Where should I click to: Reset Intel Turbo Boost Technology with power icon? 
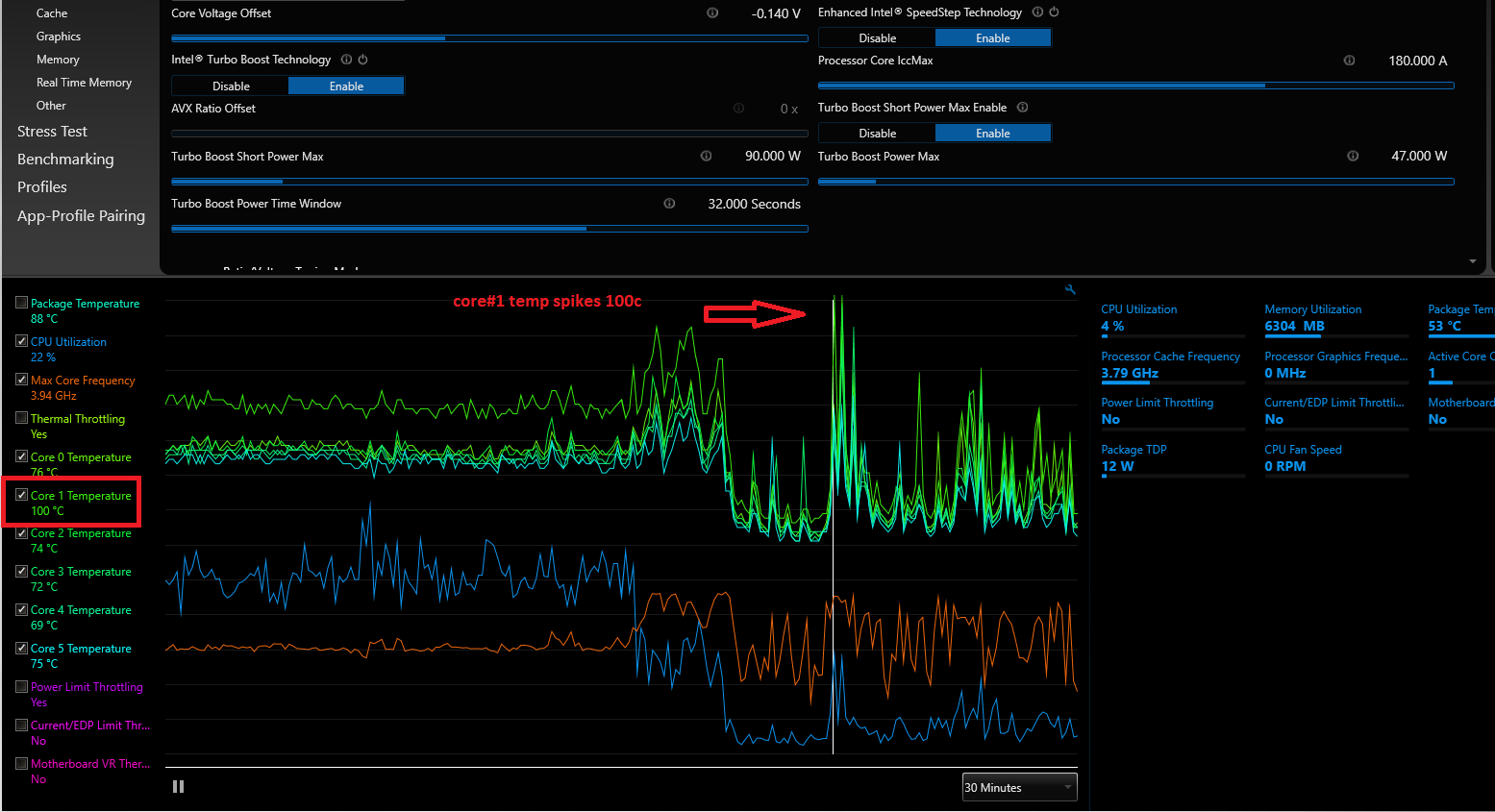tap(362, 59)
